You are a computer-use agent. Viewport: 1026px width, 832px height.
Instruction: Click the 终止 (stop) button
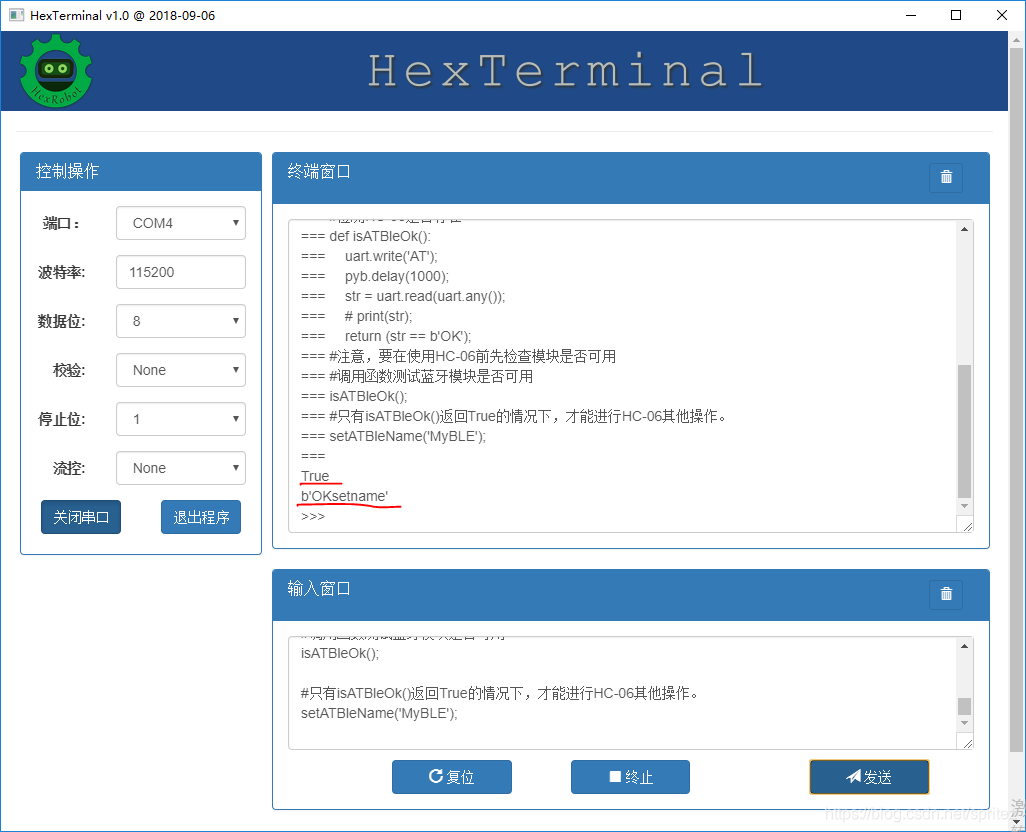pyautogui.click(x=630, y=777)
